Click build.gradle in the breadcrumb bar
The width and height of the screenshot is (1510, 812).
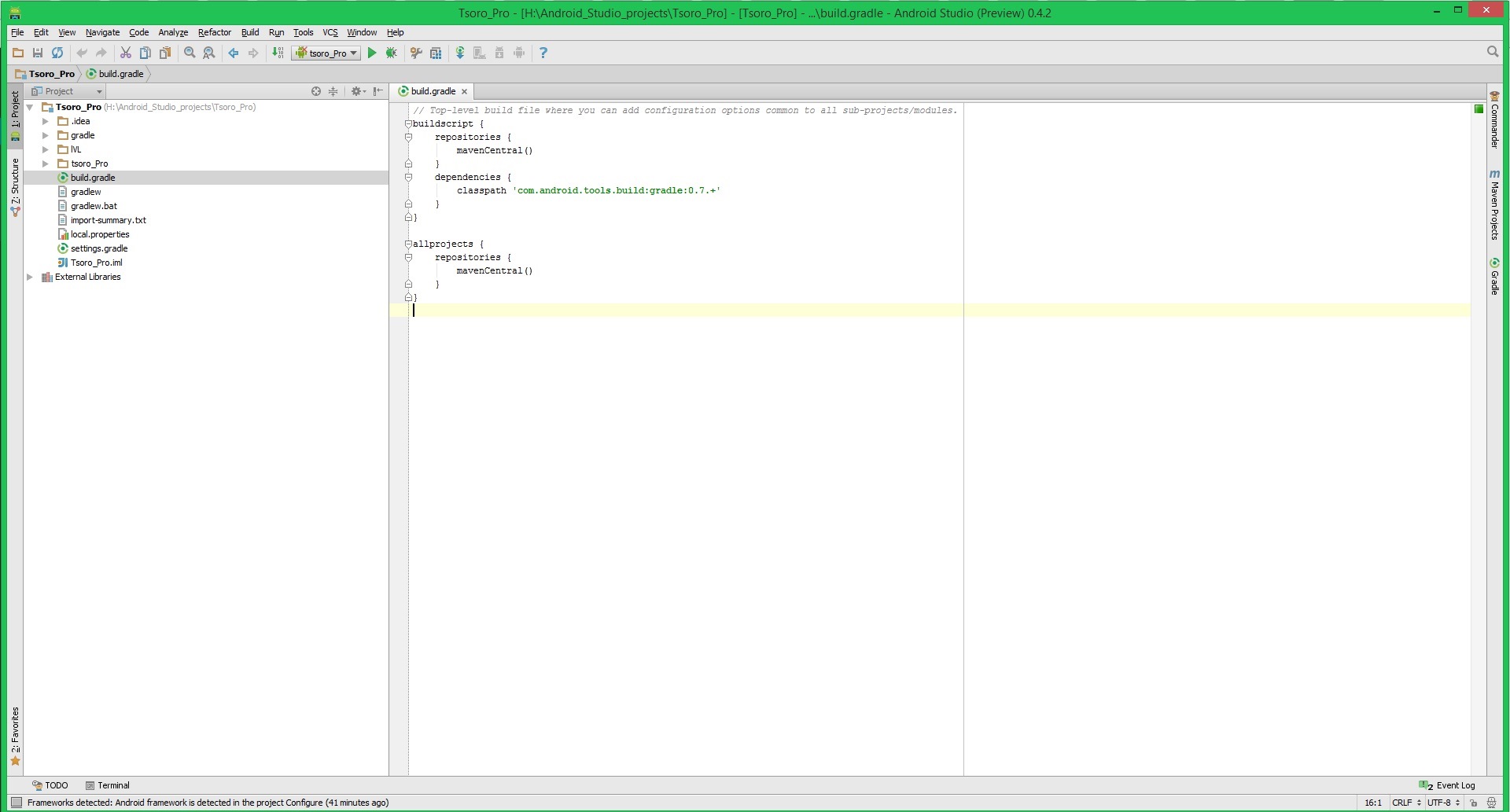pos(116,74)
